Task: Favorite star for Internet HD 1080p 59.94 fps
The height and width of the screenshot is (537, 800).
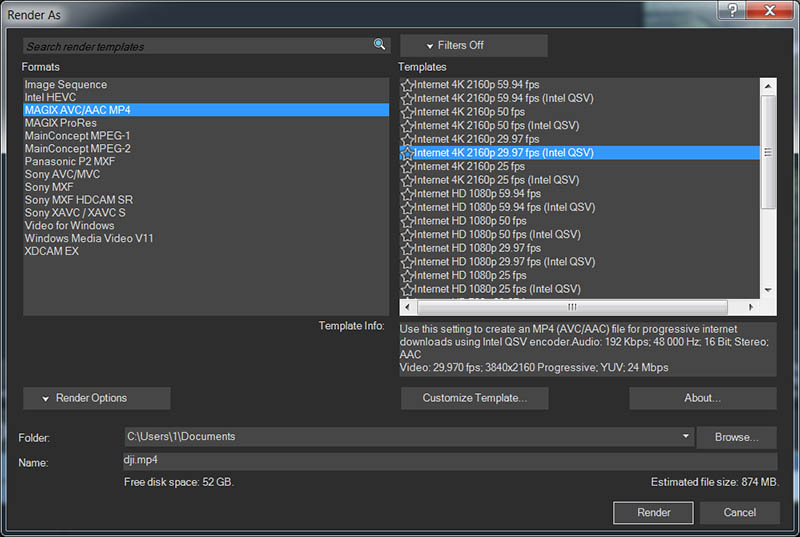Action: [407, 194]
